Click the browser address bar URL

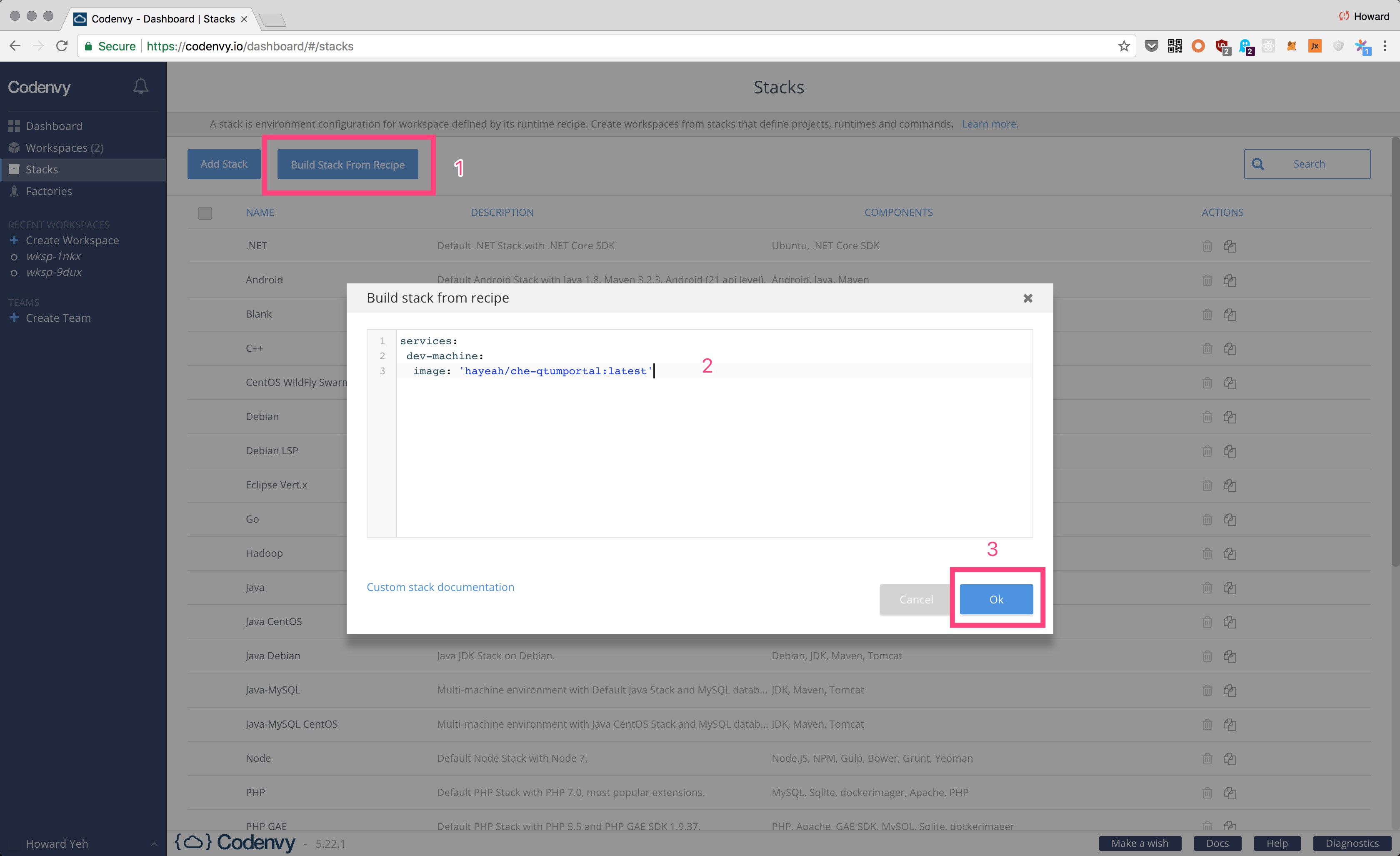click(x=250, y=46)
